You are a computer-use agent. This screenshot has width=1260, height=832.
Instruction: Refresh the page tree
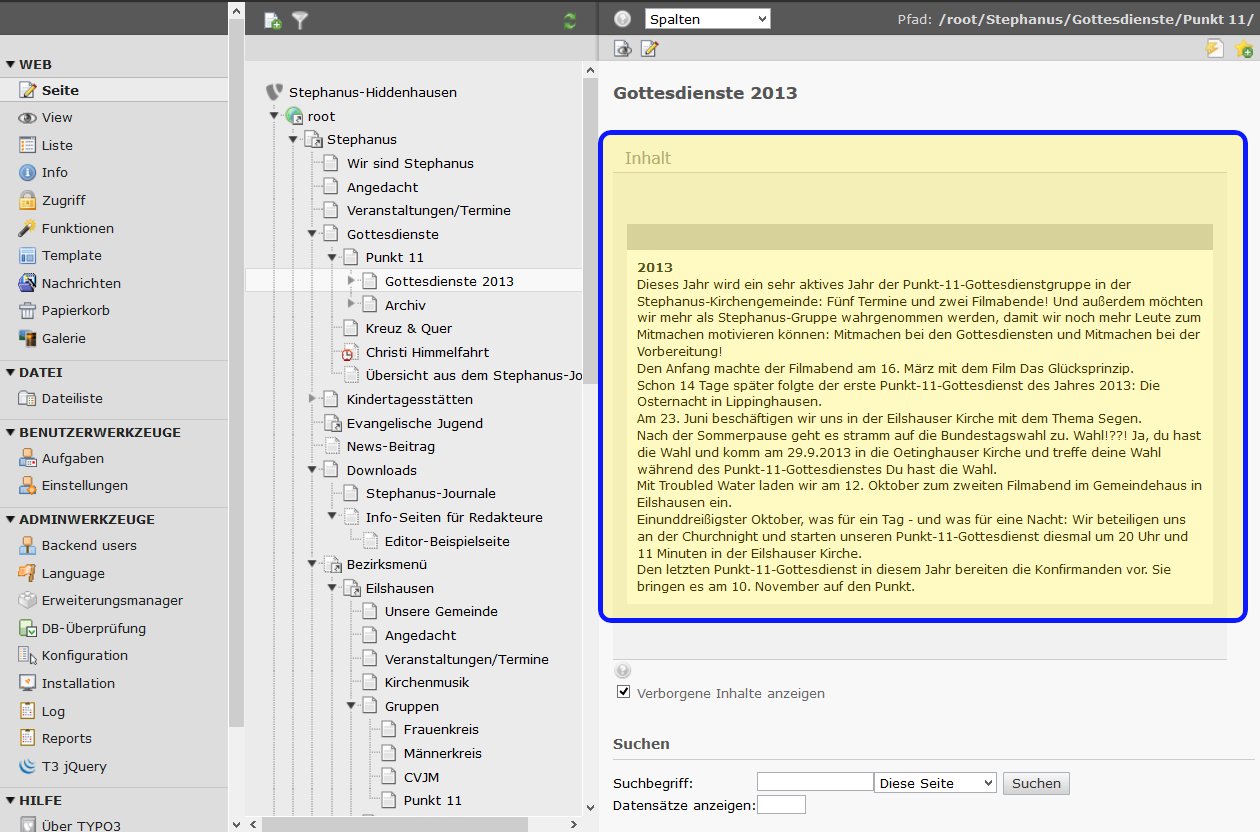point(570,20)
